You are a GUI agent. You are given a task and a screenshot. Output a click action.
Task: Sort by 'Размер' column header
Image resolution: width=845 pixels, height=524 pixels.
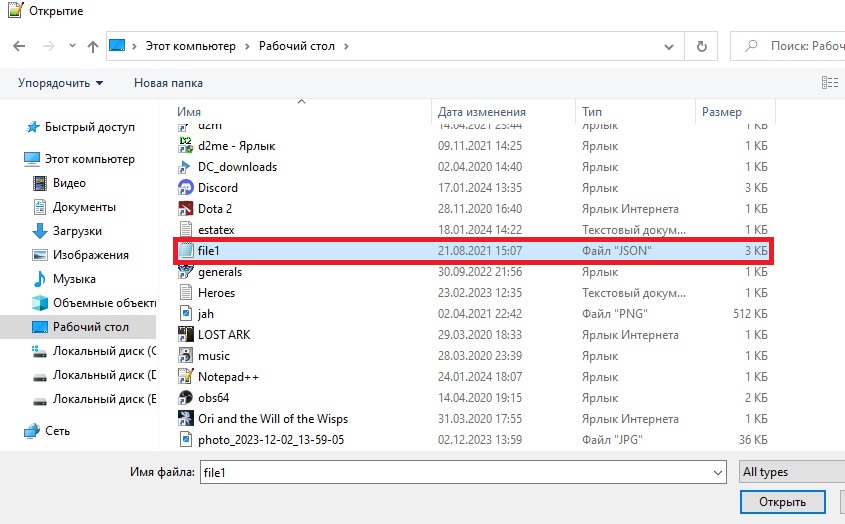coord(722,112)
